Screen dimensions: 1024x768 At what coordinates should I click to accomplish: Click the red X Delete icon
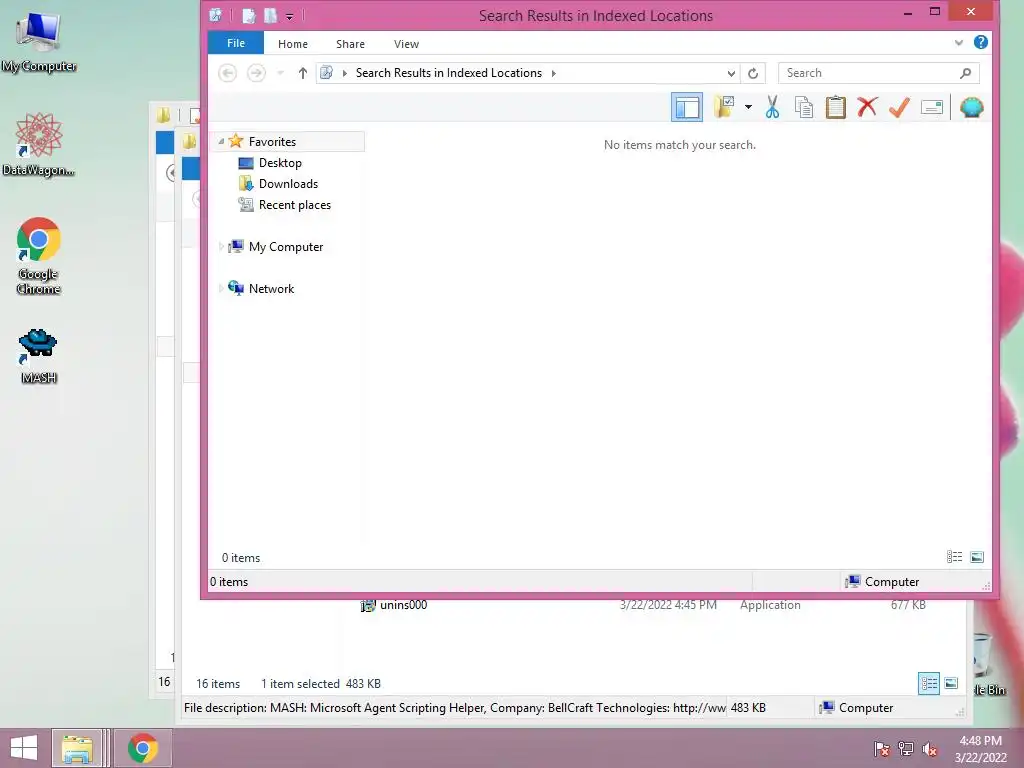tap(867, 107)
